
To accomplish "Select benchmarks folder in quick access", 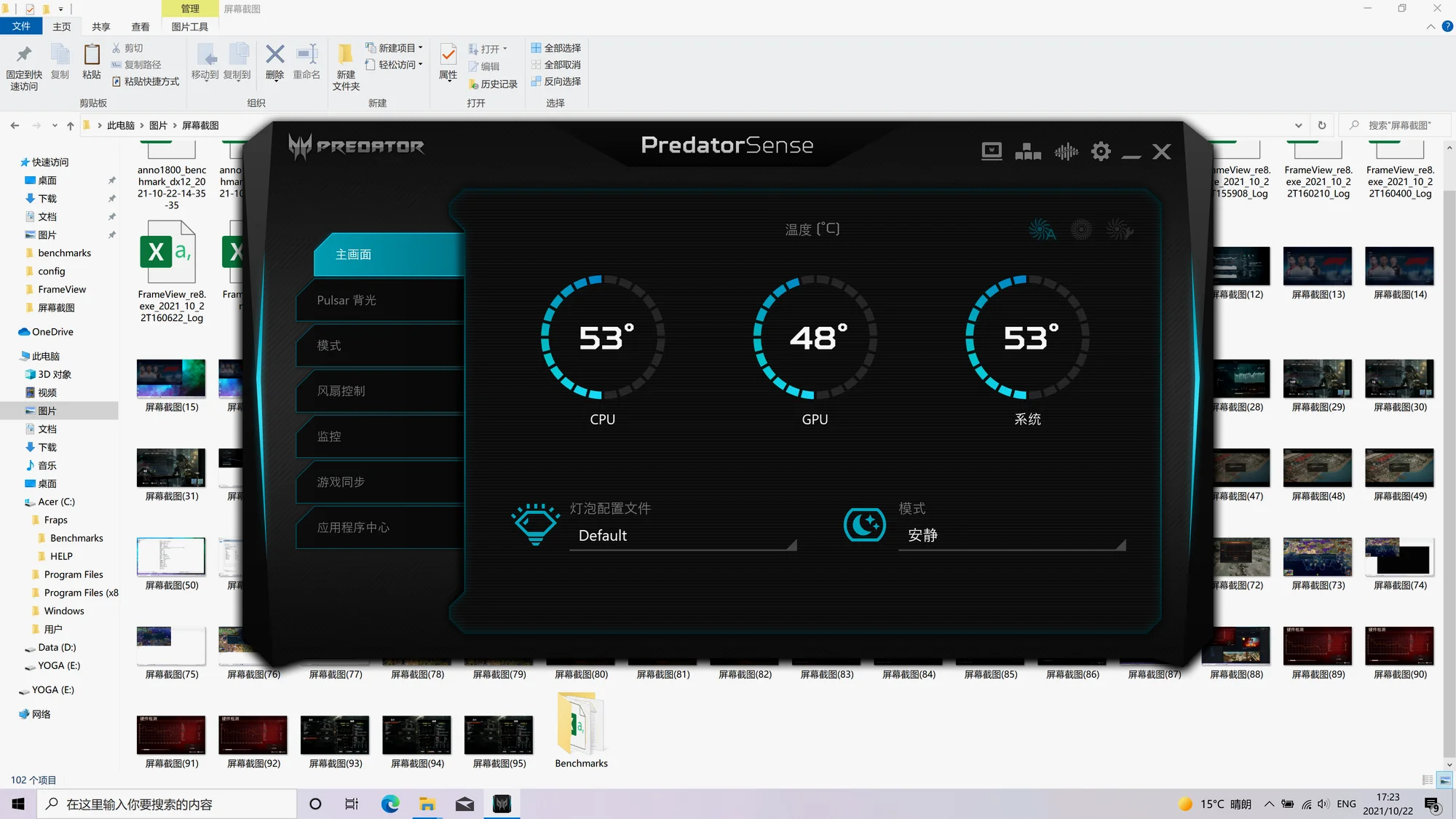I will pos(64,253).
